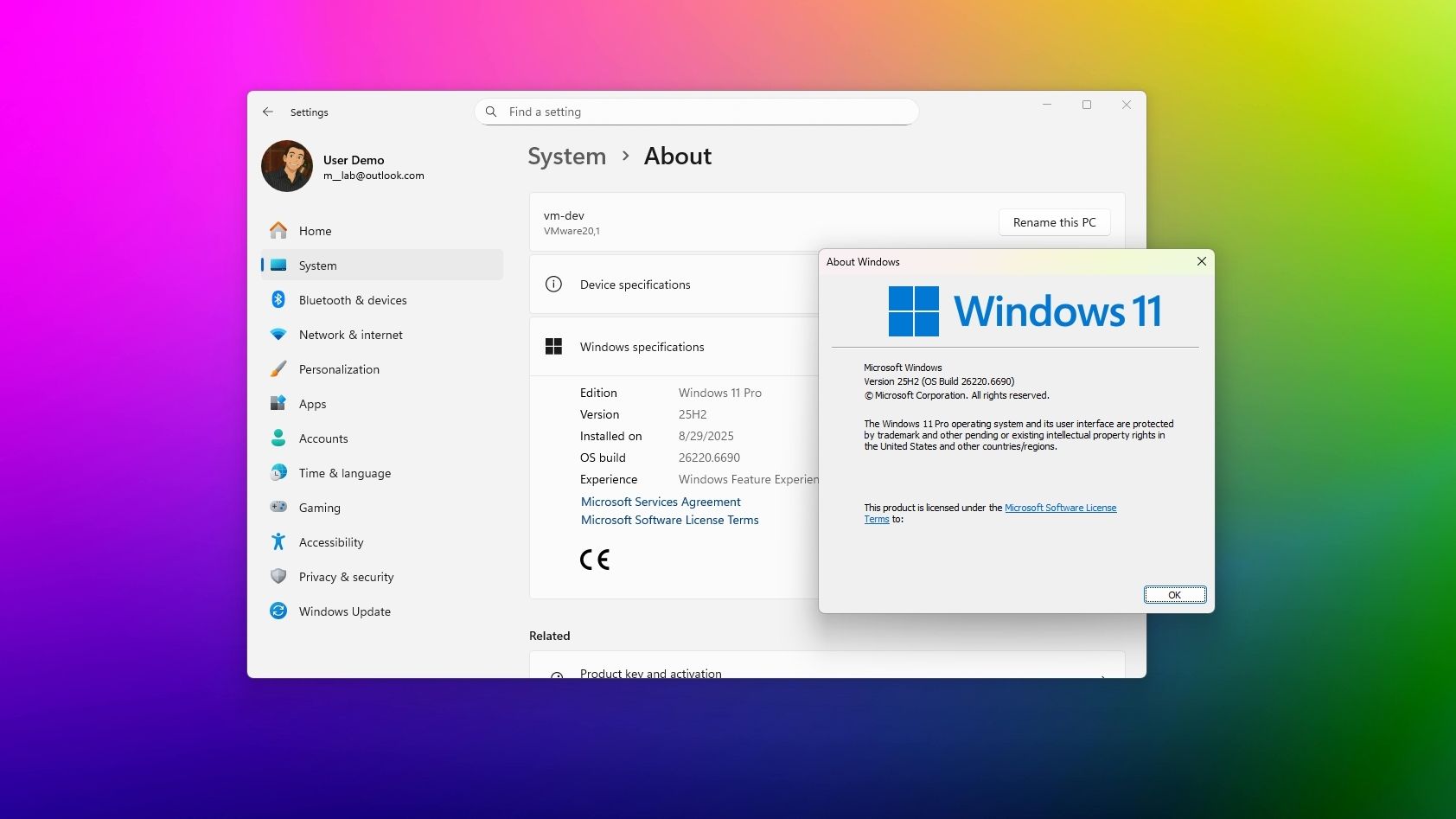This screenshot has width=1456, height=819.
Task: Click the User Demo profile picture
Action: click(286, 165)
